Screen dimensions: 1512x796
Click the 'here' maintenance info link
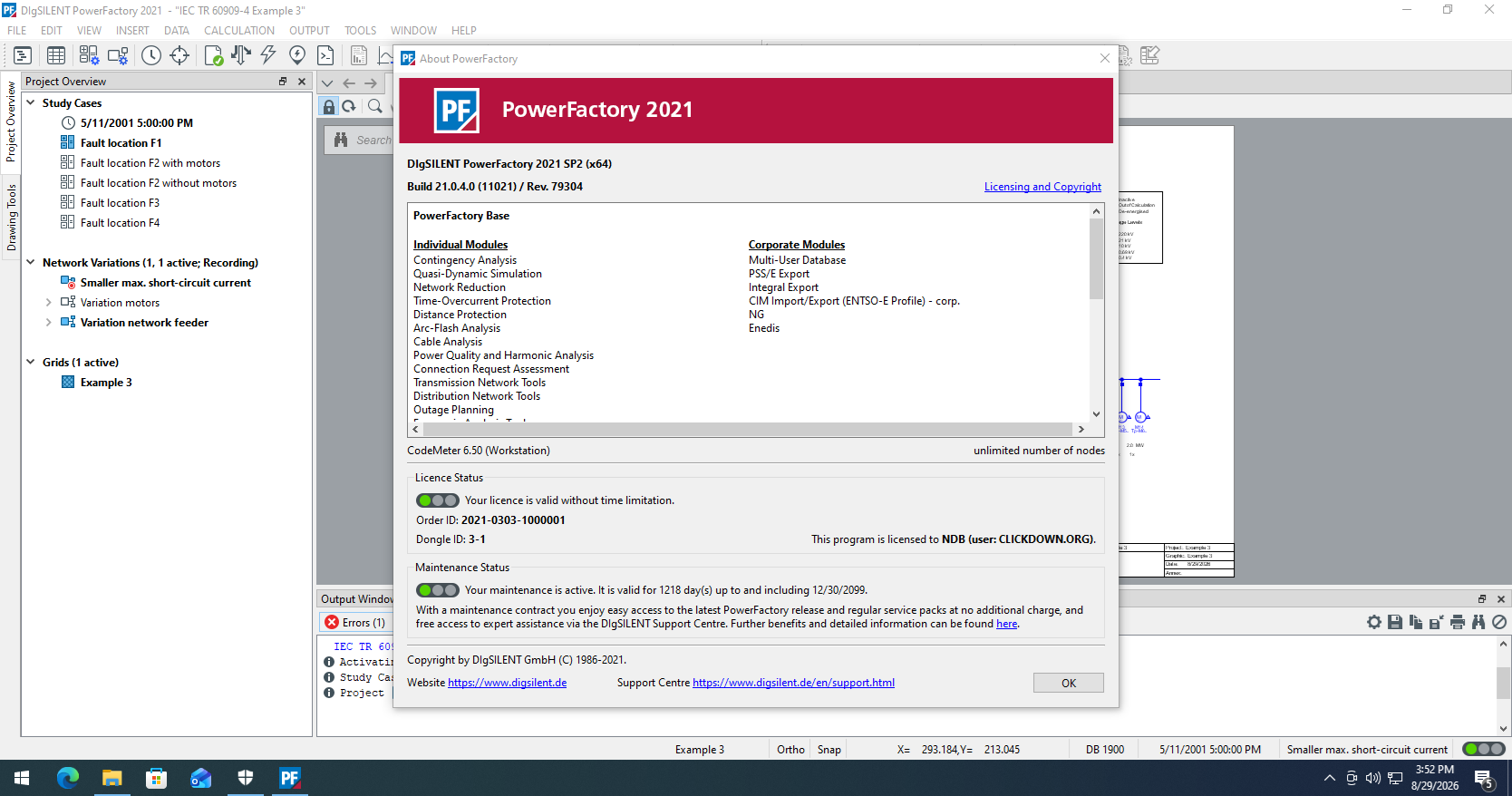(1006, 624)
